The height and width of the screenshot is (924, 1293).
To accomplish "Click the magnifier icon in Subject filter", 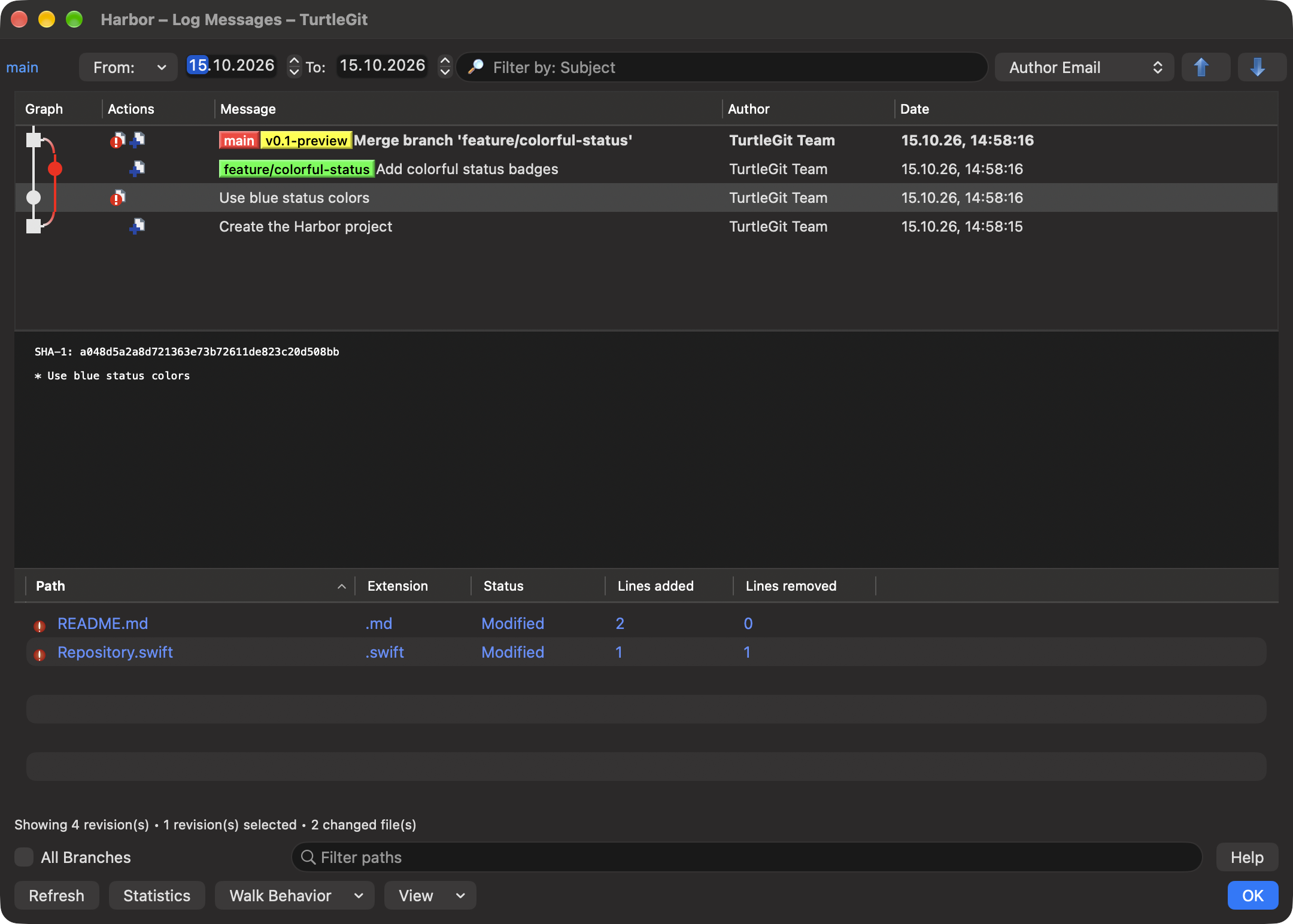I will click(476, 67).
